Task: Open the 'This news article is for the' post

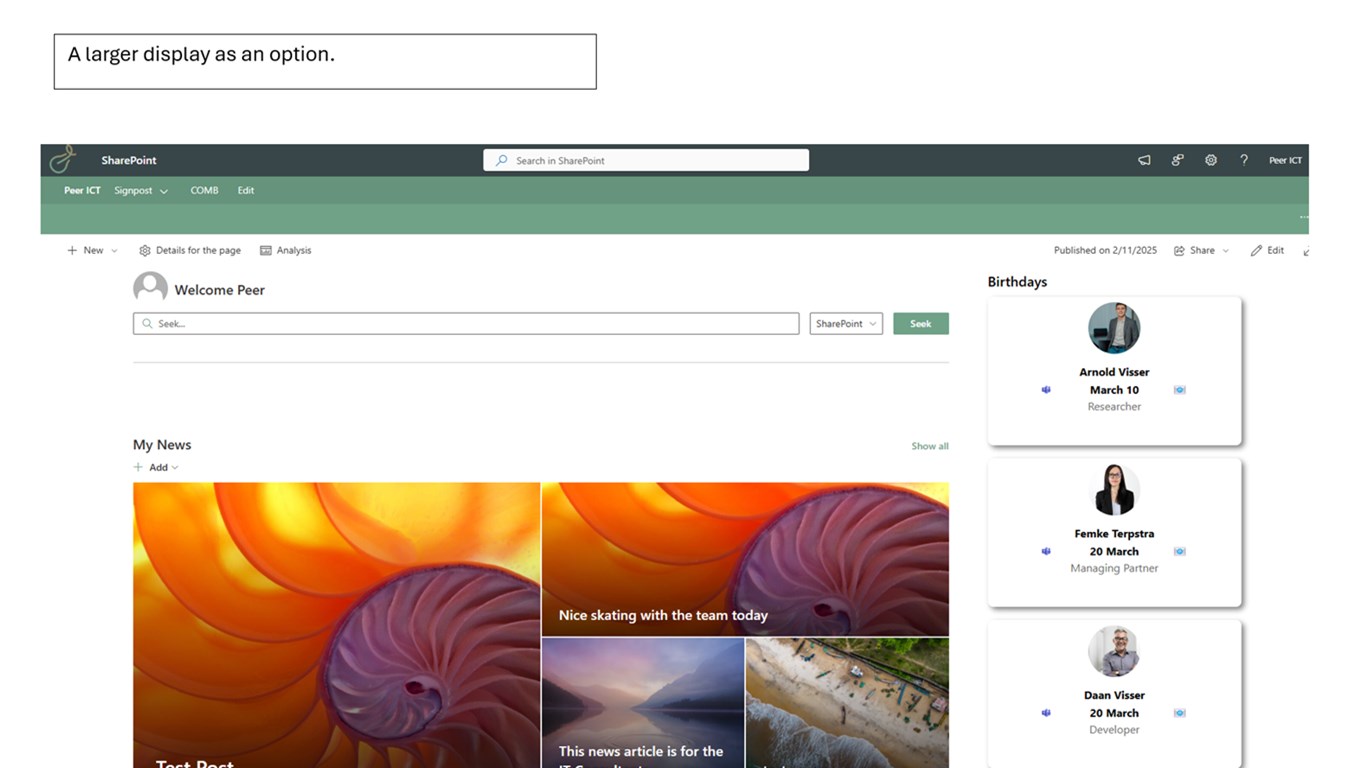Action: click(643, 703)
